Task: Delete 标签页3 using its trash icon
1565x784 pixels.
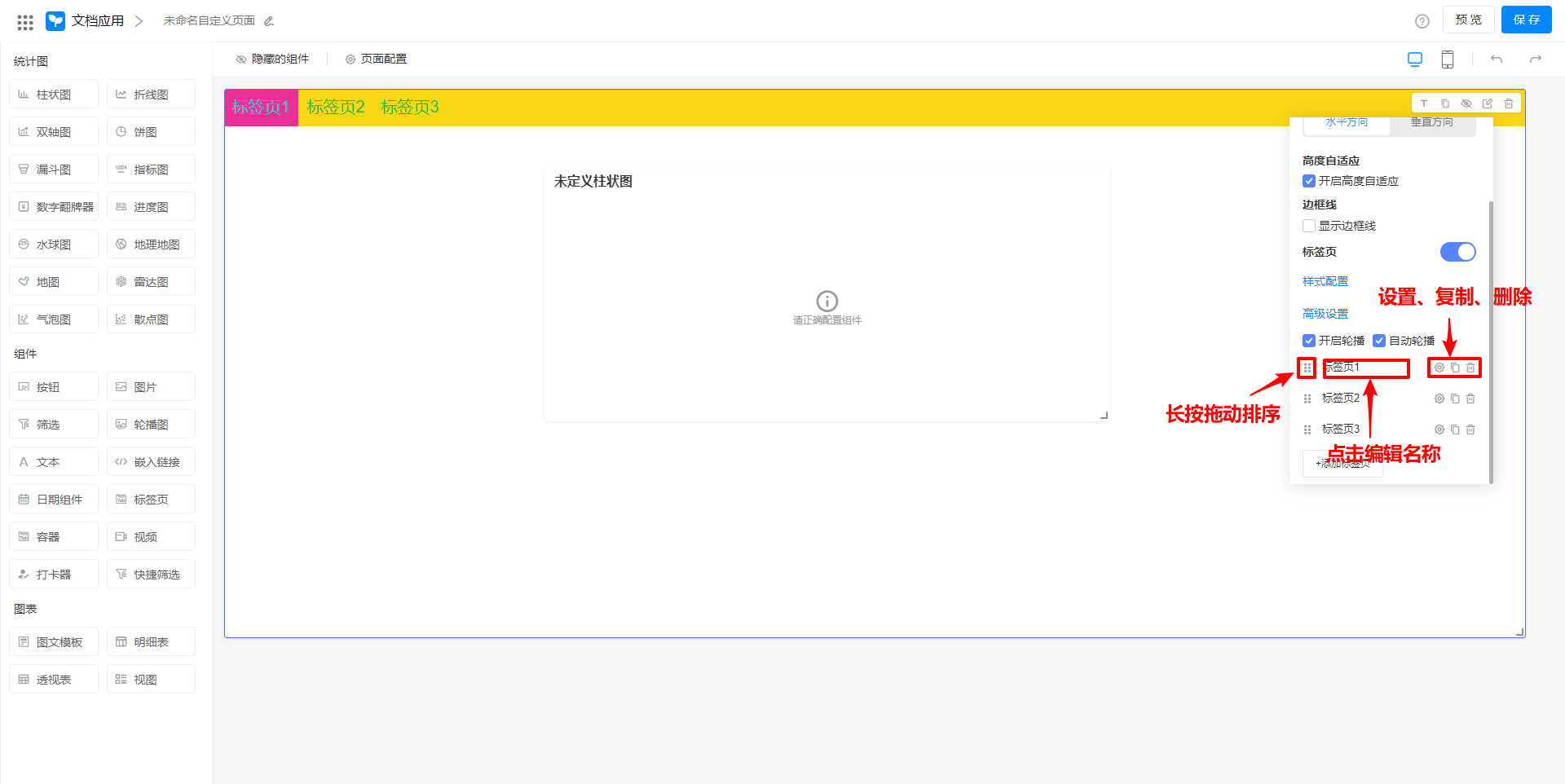Action: click(1470, 429)
